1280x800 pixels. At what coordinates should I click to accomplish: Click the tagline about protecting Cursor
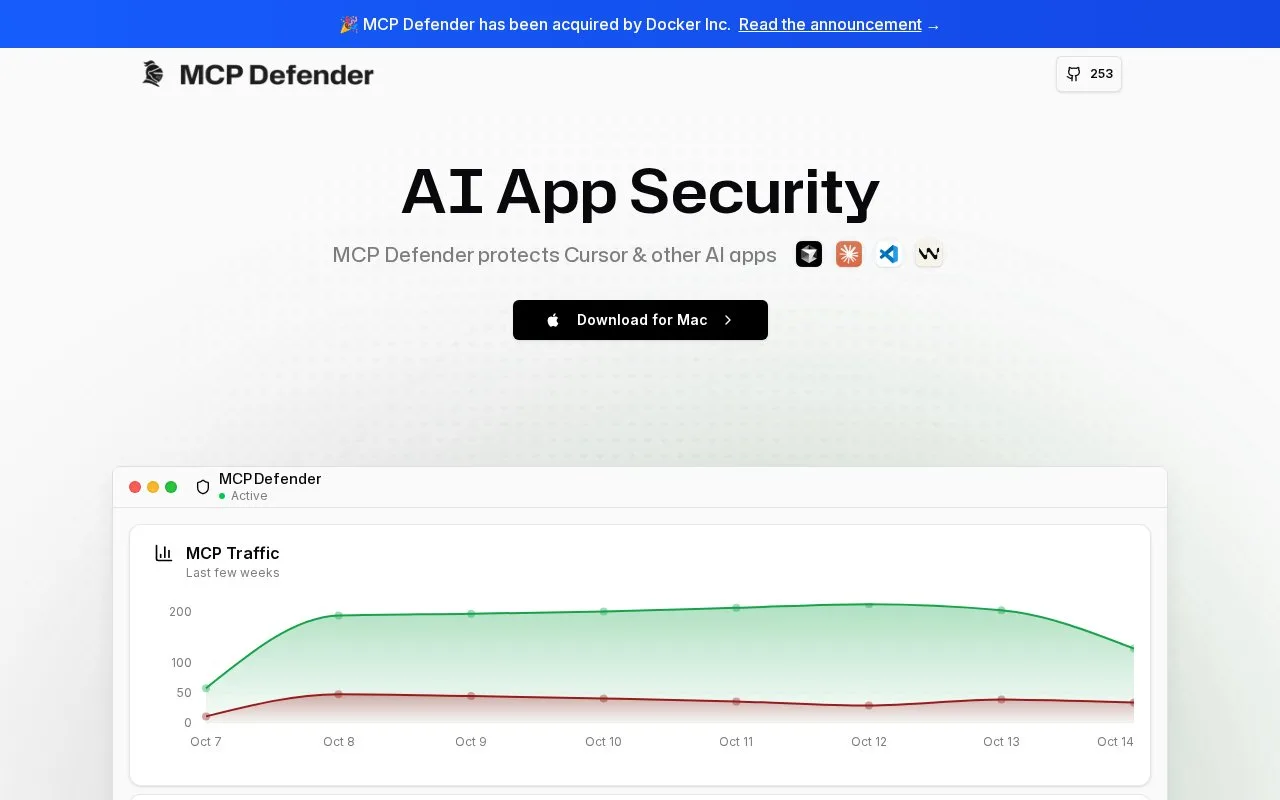555,255
